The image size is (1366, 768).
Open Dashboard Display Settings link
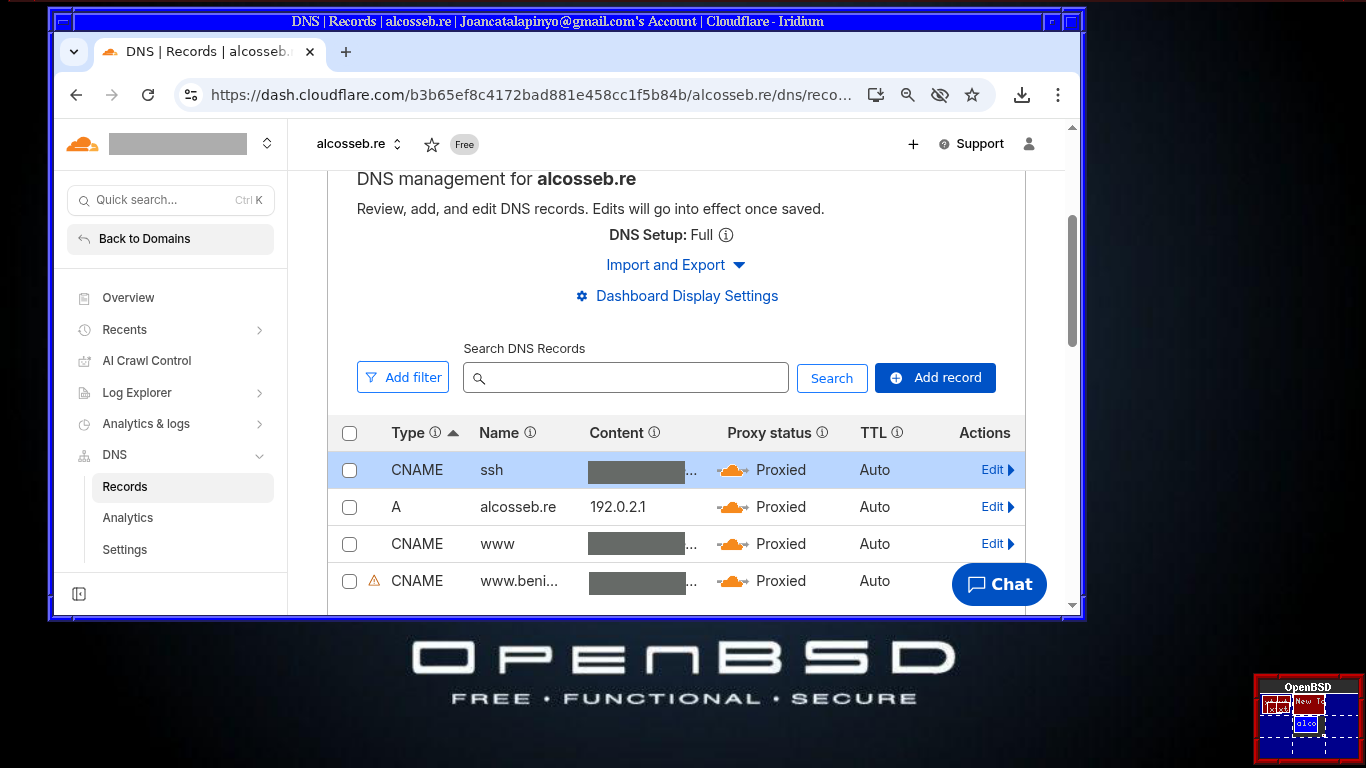[686, 296]
